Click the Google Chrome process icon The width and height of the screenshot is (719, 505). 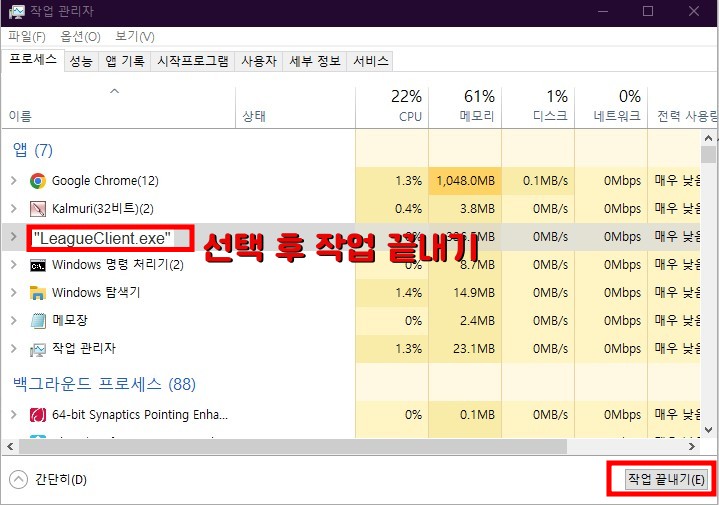pos(38,181)
